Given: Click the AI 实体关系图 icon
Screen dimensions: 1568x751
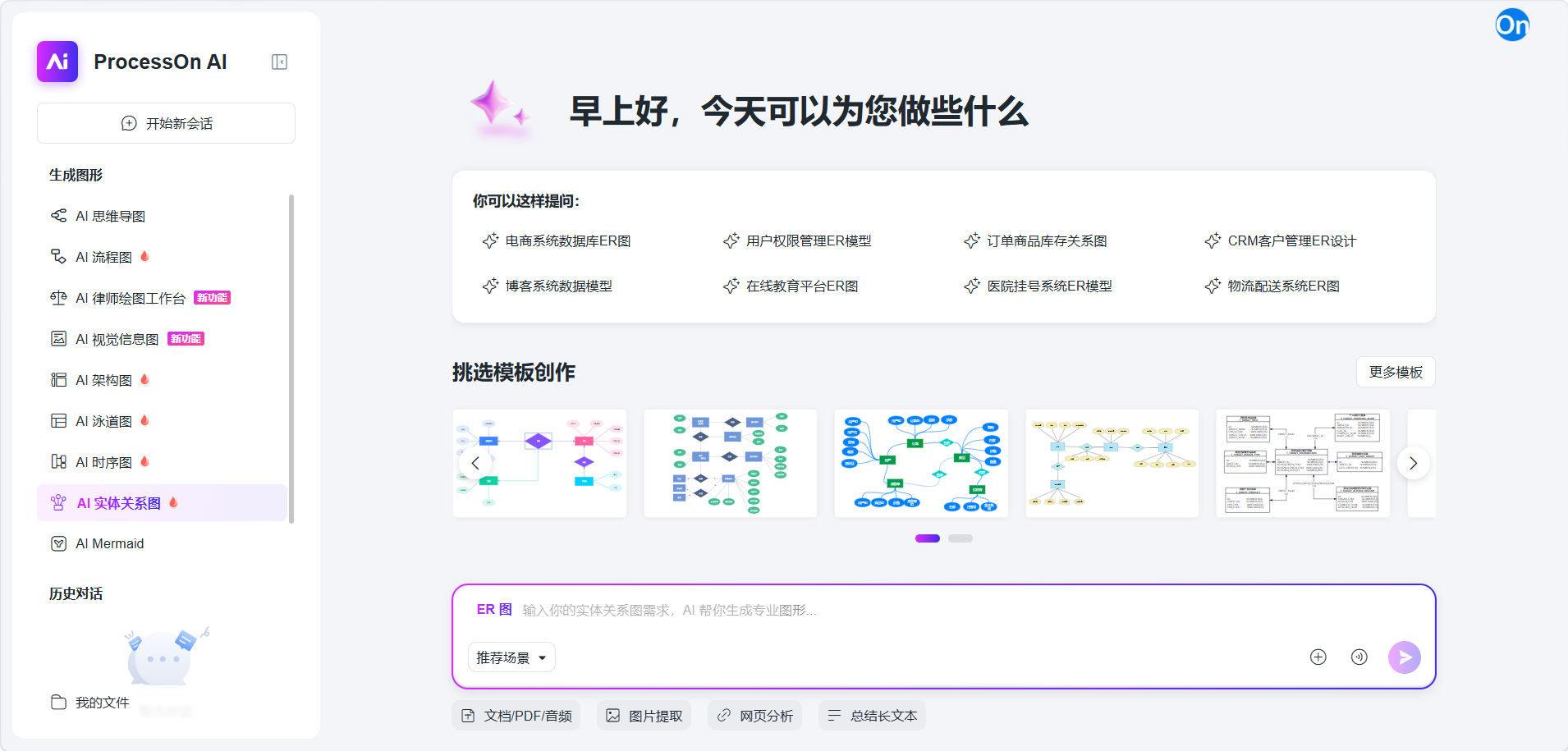Looking at the screenshot, I should (x=58, y=502).
